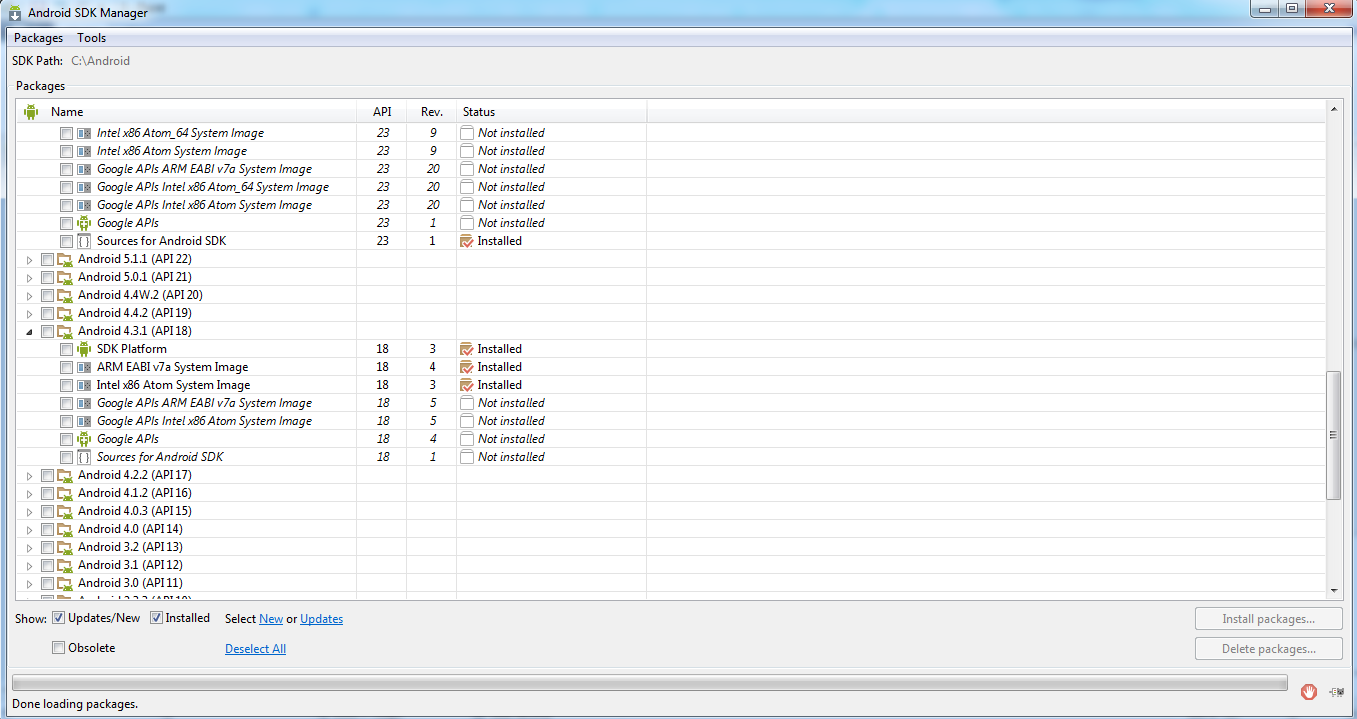Expand Android 4.2.2 (API 17) tree node

pyautogui.click(x=29, y=476)
